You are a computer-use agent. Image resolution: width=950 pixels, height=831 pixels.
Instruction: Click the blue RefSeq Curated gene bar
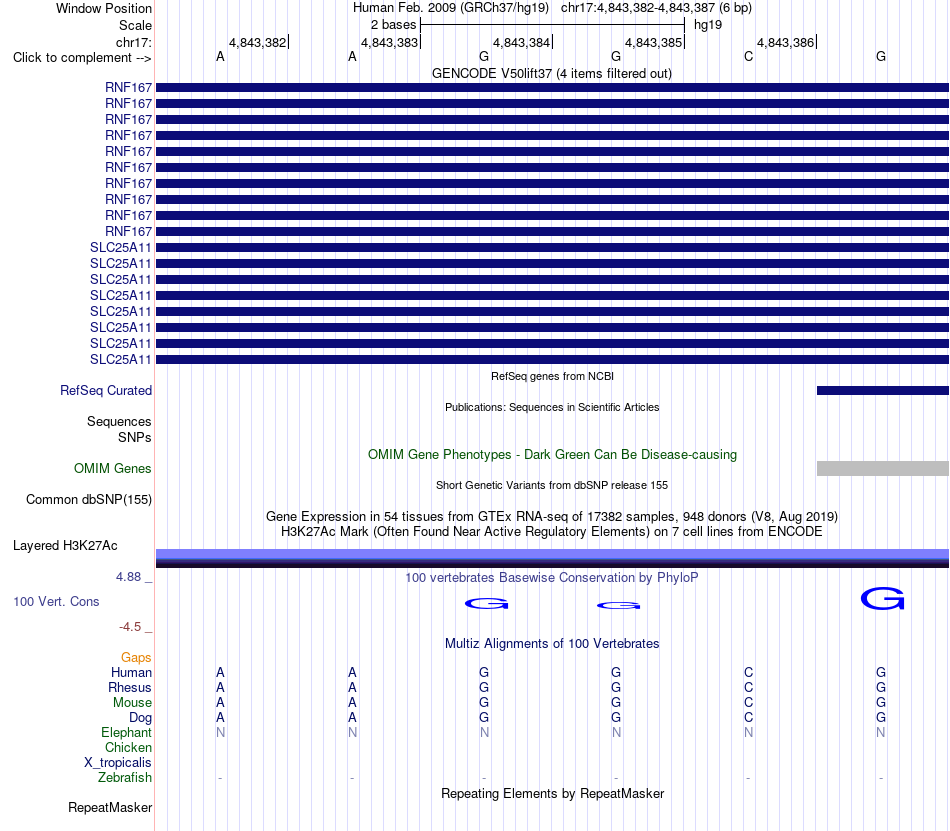coord(883,391)
